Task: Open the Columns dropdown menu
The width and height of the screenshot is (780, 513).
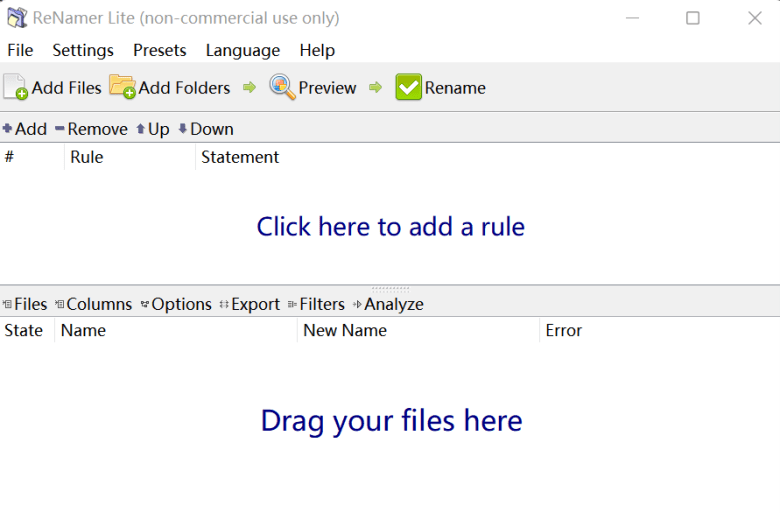Action: (94, 304)
